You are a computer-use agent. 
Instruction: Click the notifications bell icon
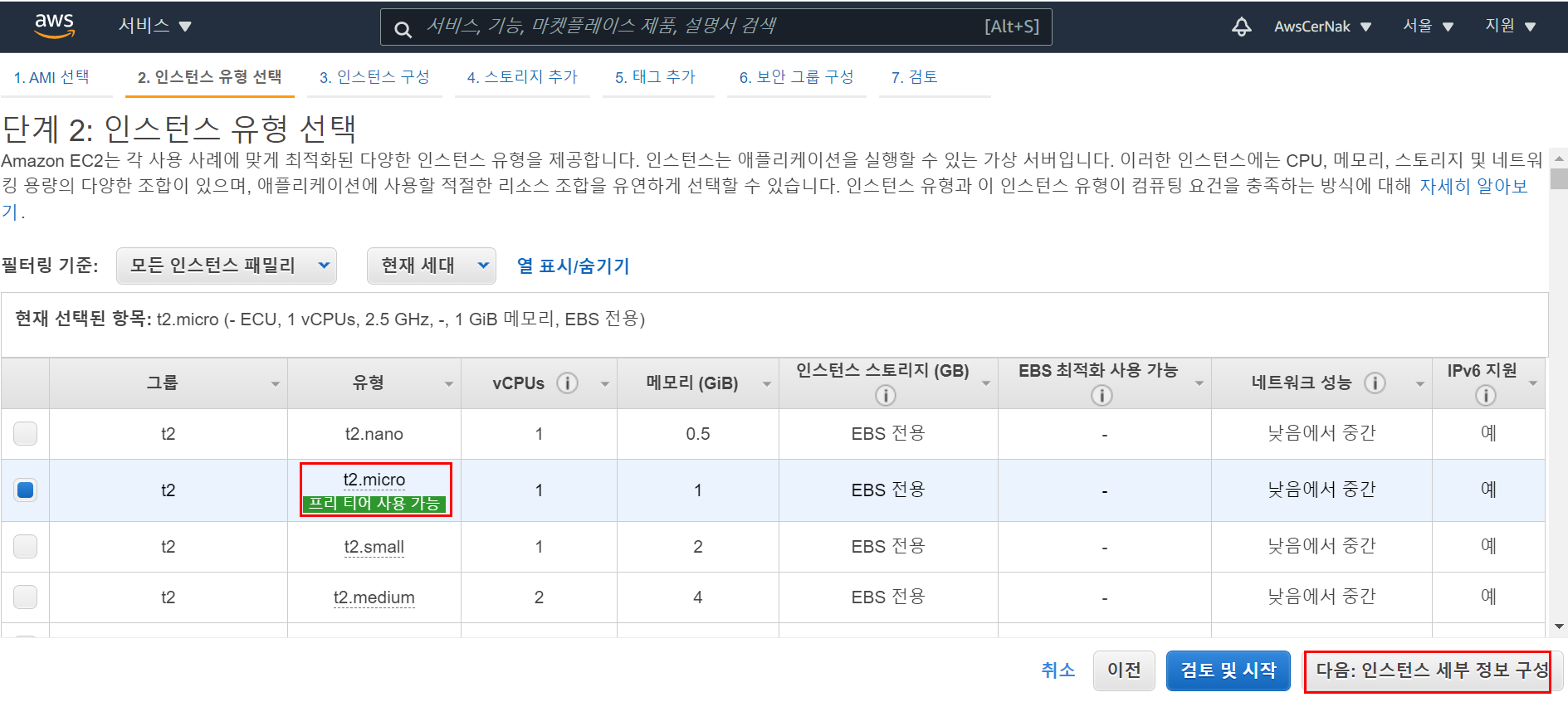[x=1241, y=27]
